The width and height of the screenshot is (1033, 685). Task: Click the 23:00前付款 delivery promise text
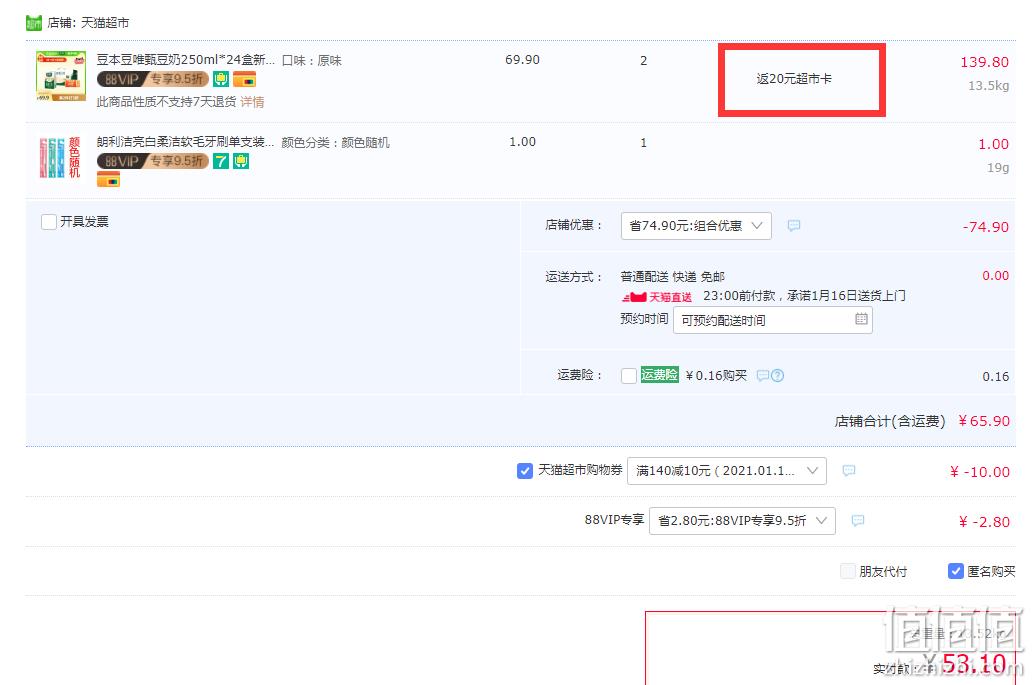(804, 296)
